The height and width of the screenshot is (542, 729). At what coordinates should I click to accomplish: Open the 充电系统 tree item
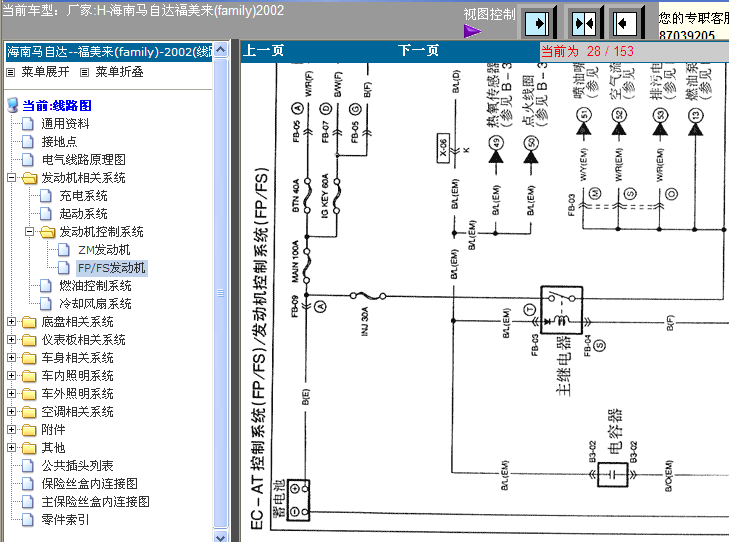pyautogui.click(x=84, y=196)
